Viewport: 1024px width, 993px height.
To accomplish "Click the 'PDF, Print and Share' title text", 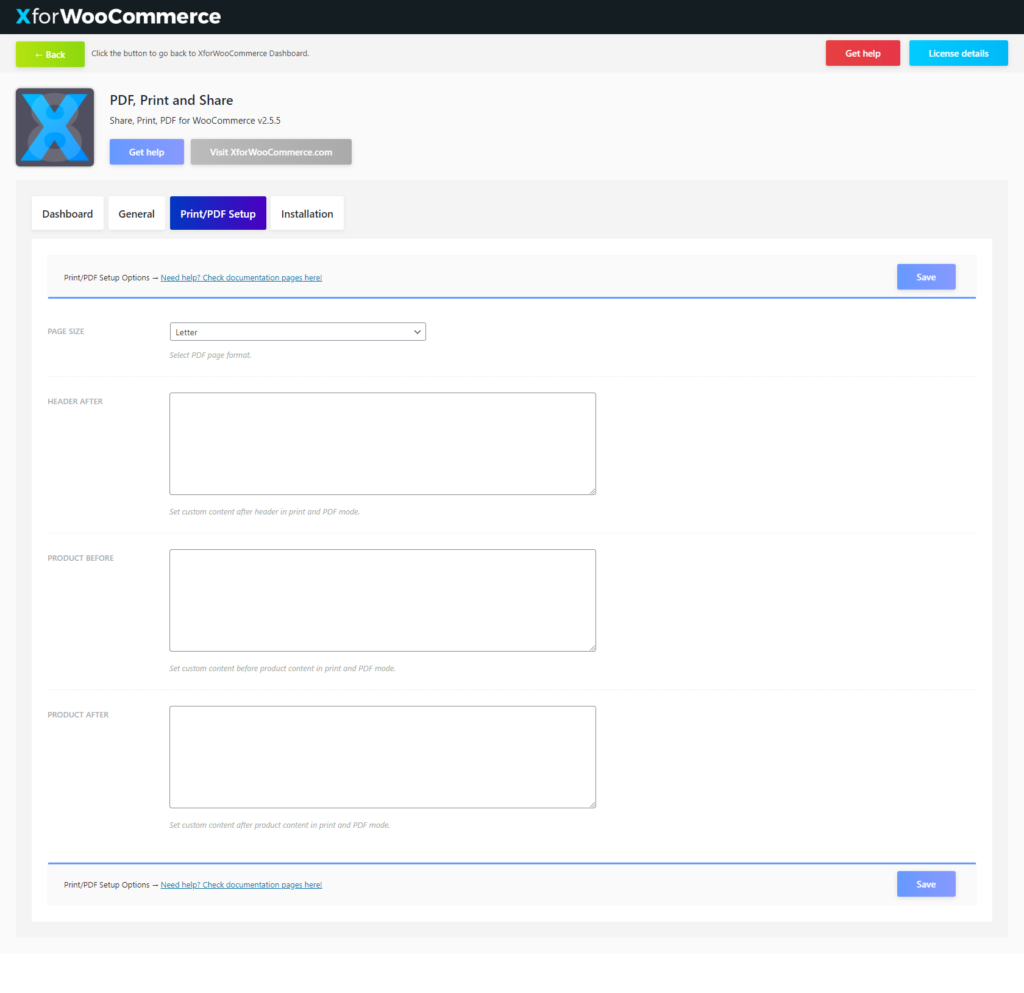I will point(171,101).
